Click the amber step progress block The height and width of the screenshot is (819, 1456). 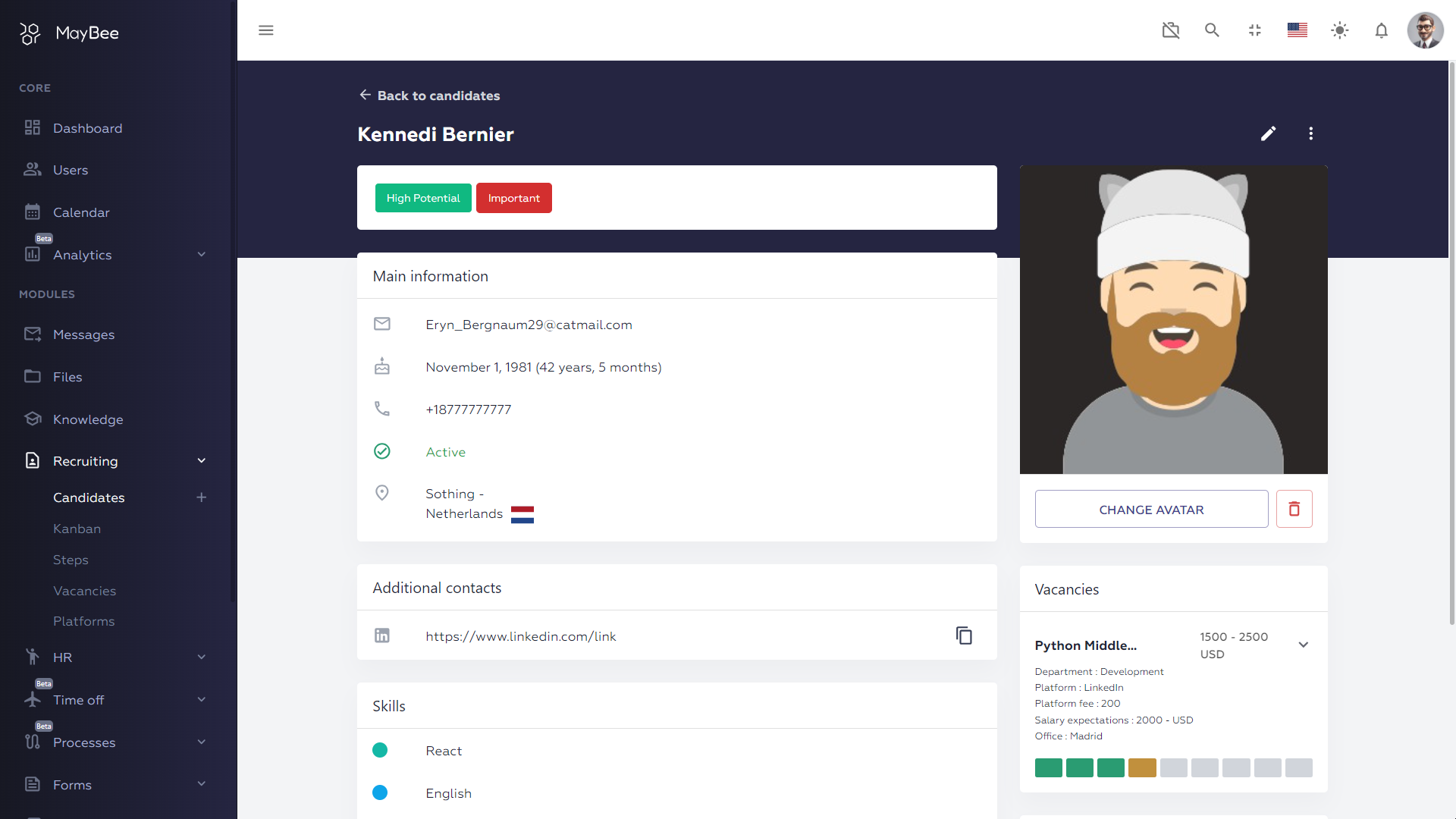1142,767
